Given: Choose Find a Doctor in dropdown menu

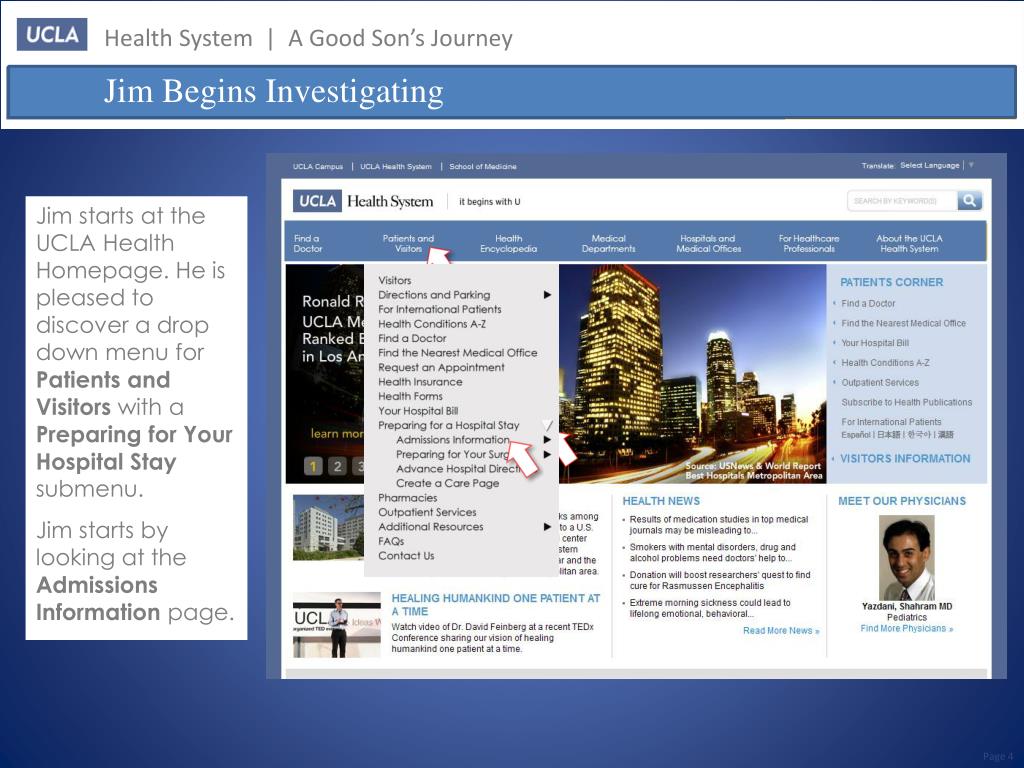Looking at the screenshot, I should pyautogui.click(x=412, y=338).
